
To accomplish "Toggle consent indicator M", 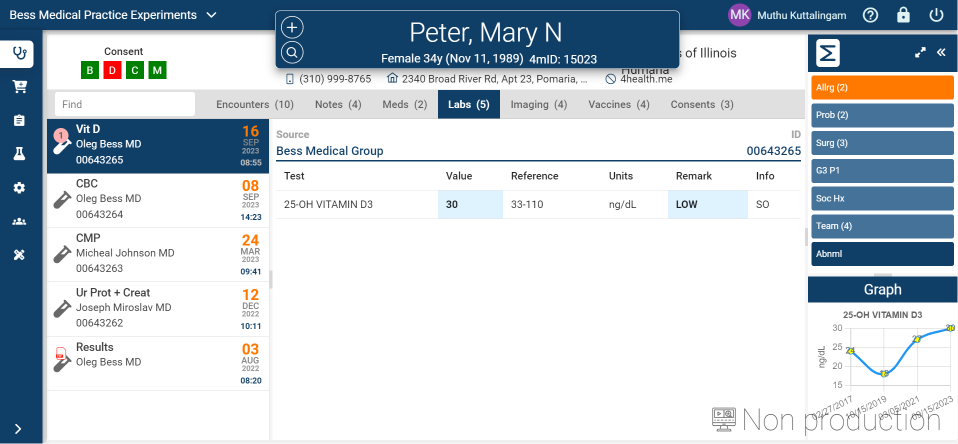I will 157,70.
